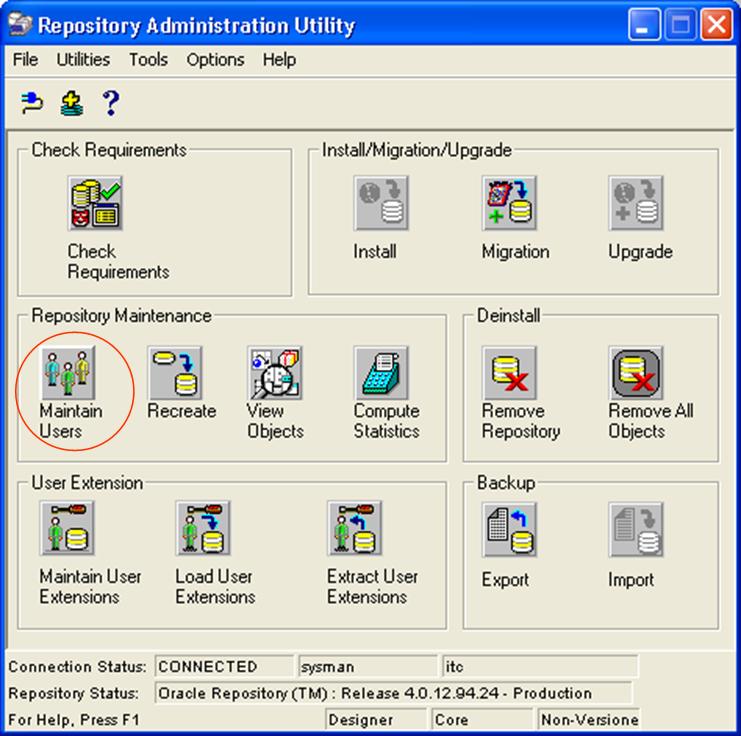Viewport: 741px width, 736px height.
Task: Open the Options menu
Action: tap(215, 60)
